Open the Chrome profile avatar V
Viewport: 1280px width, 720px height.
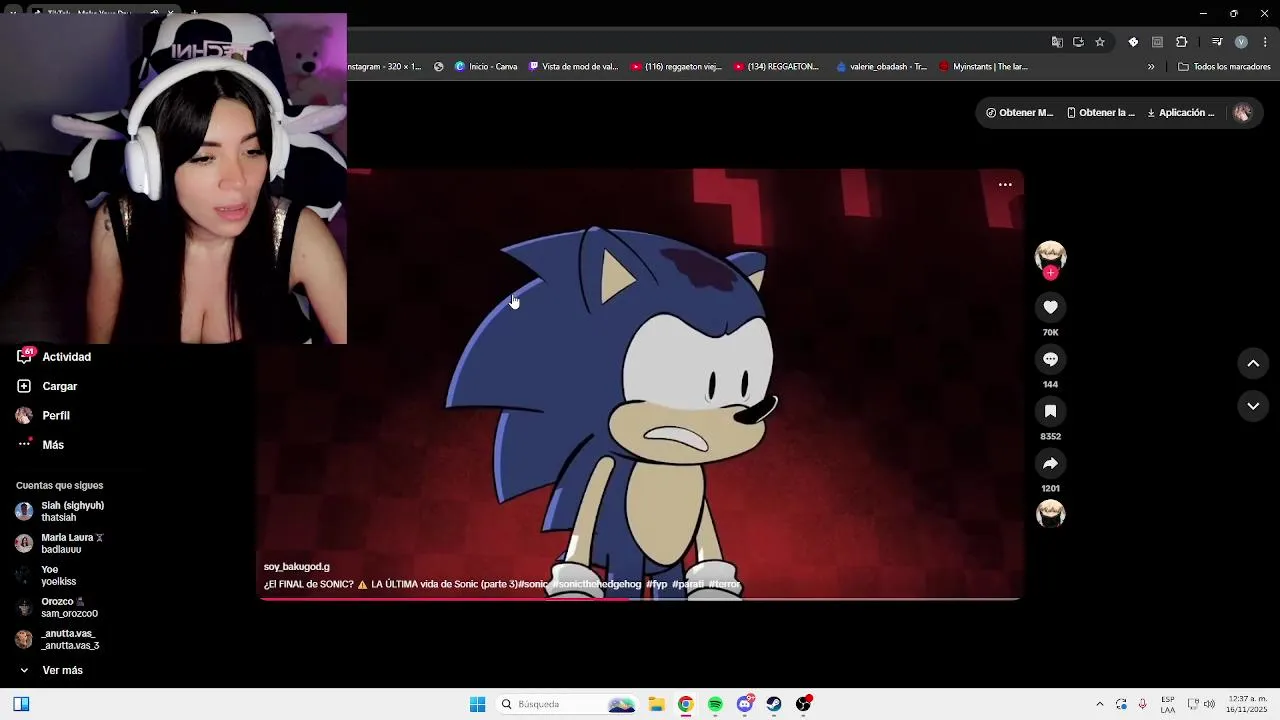[x=1241, y=42]
